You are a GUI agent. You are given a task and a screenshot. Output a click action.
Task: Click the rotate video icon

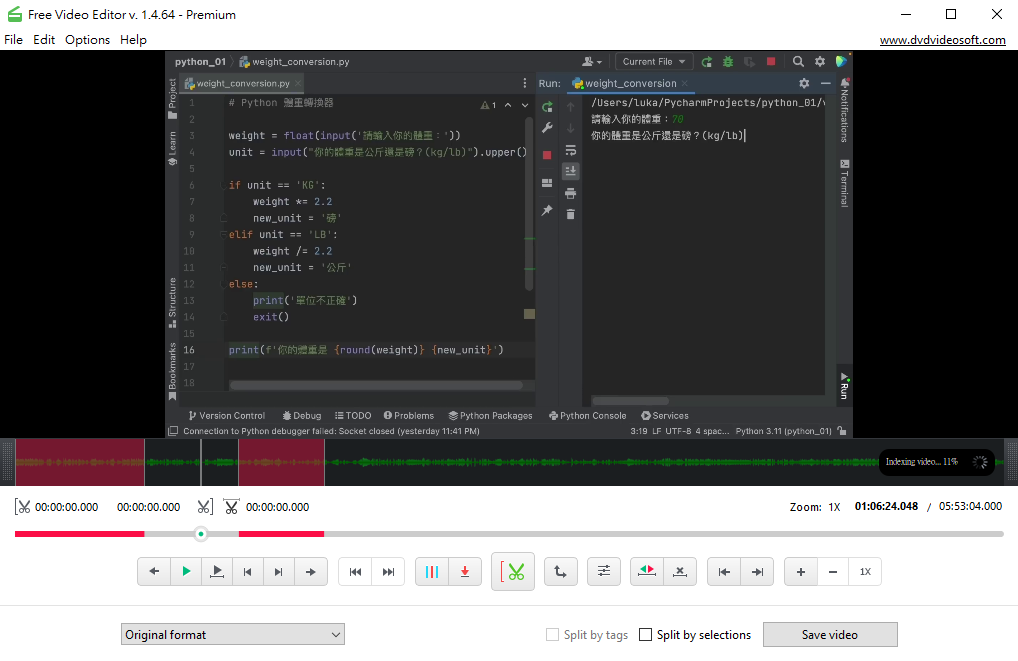coord(560,572)
